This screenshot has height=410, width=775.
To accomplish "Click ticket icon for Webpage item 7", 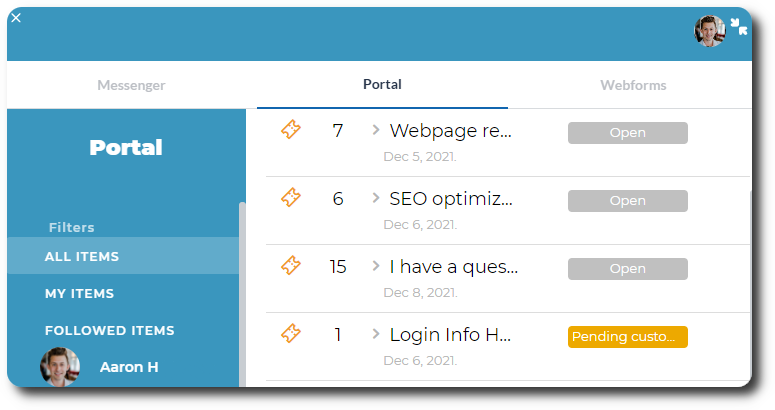I will click(x=291, y=130).
